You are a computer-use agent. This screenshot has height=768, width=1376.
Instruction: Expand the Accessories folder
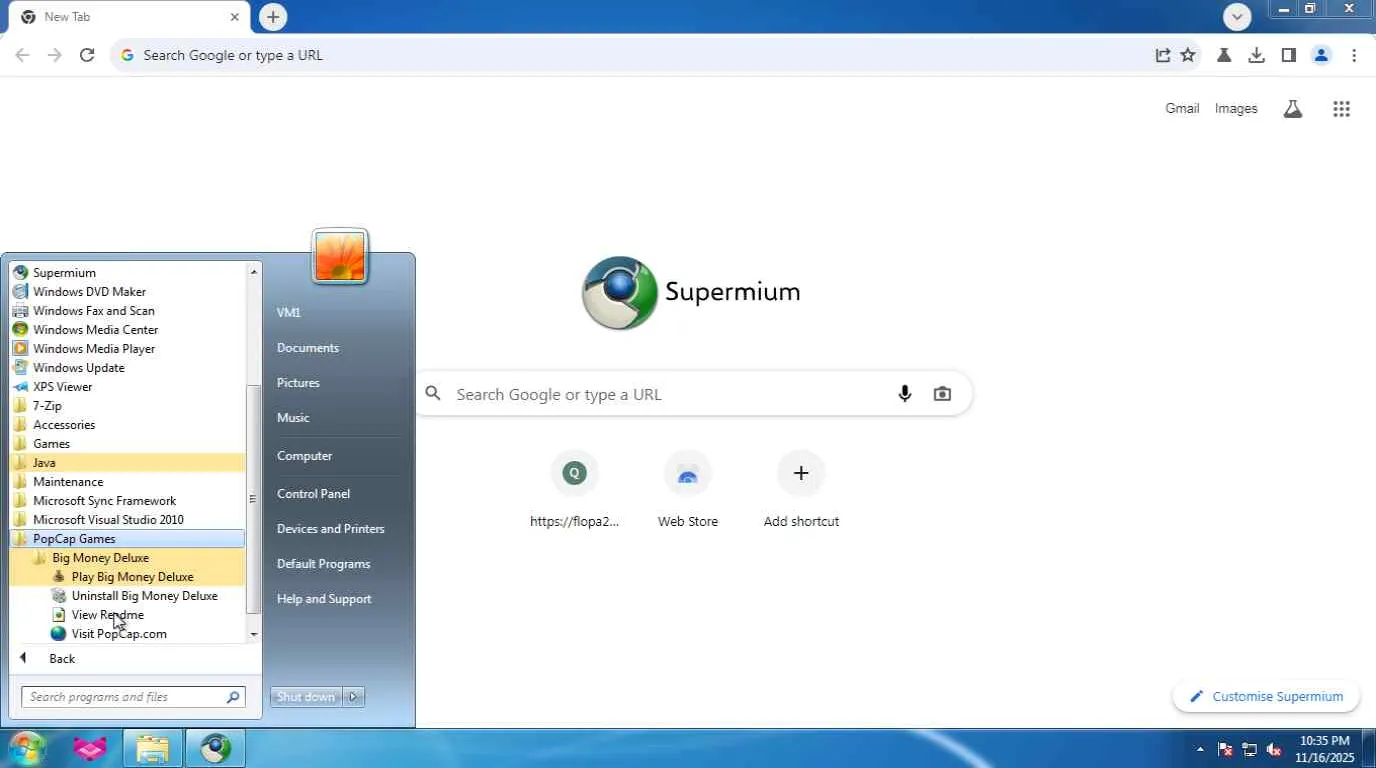coord(127,425)
